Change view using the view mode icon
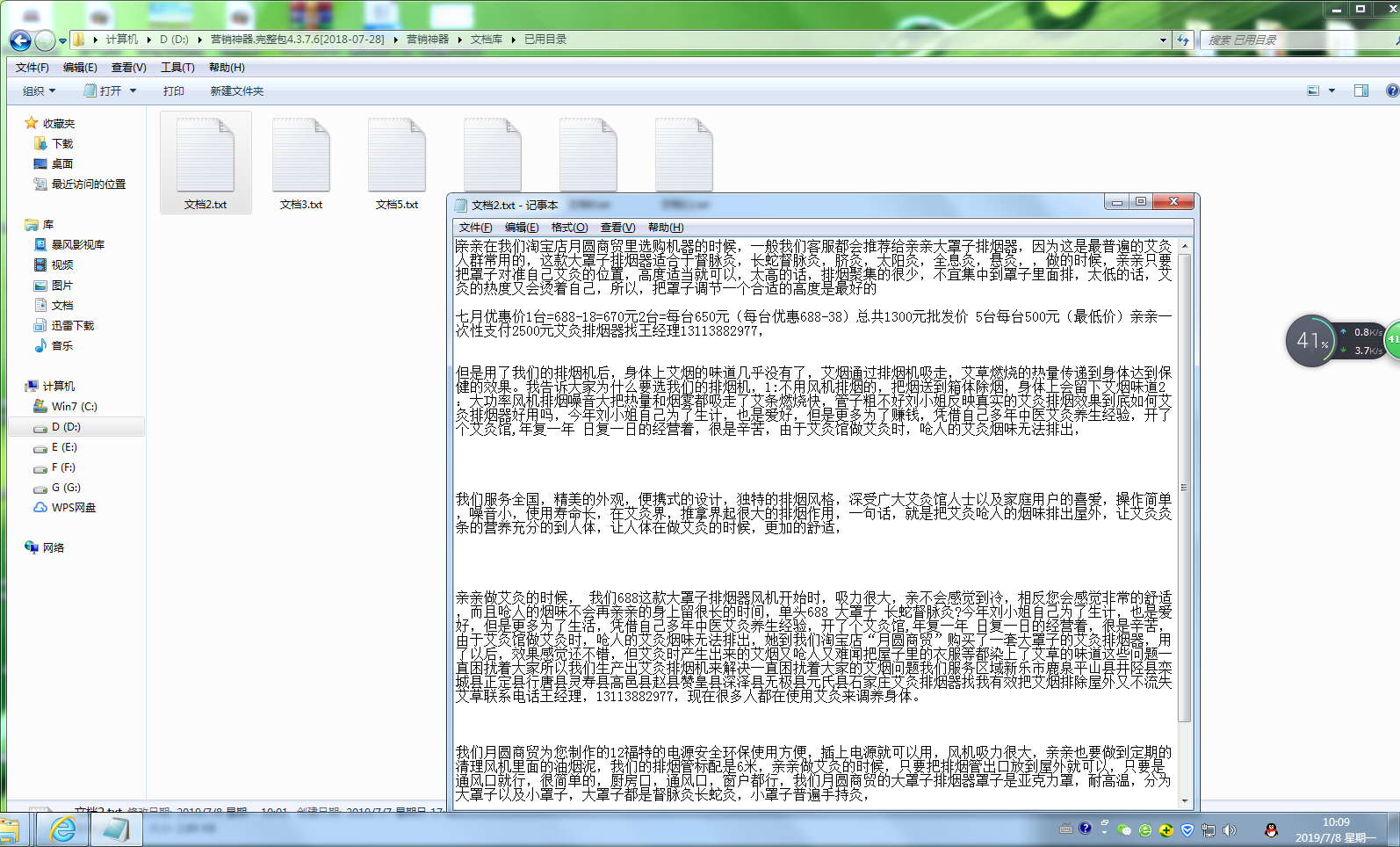The height and width of the screenshot is (847, 1400). [1313, 90]
